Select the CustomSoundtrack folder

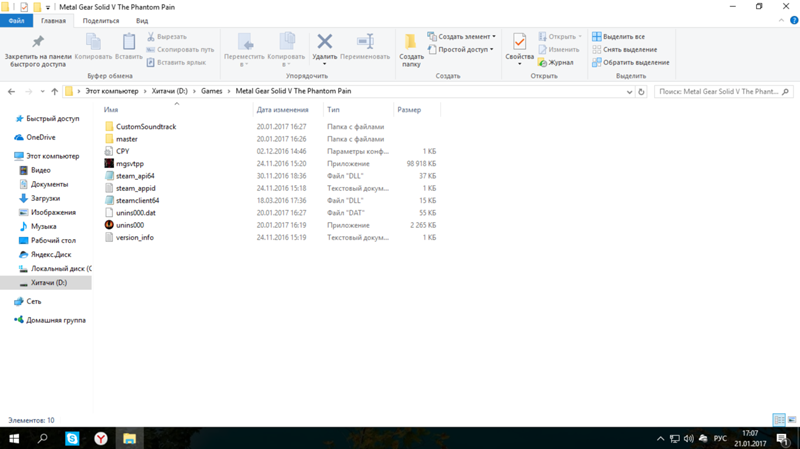pyautogui.click(x=146, y=127)
